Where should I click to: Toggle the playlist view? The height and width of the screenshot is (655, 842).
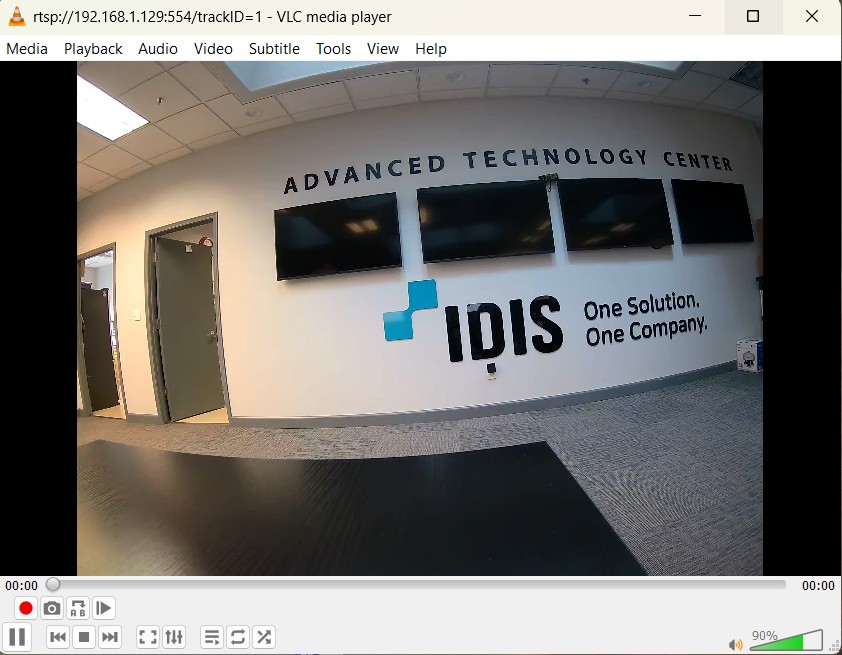pos(212,637)
